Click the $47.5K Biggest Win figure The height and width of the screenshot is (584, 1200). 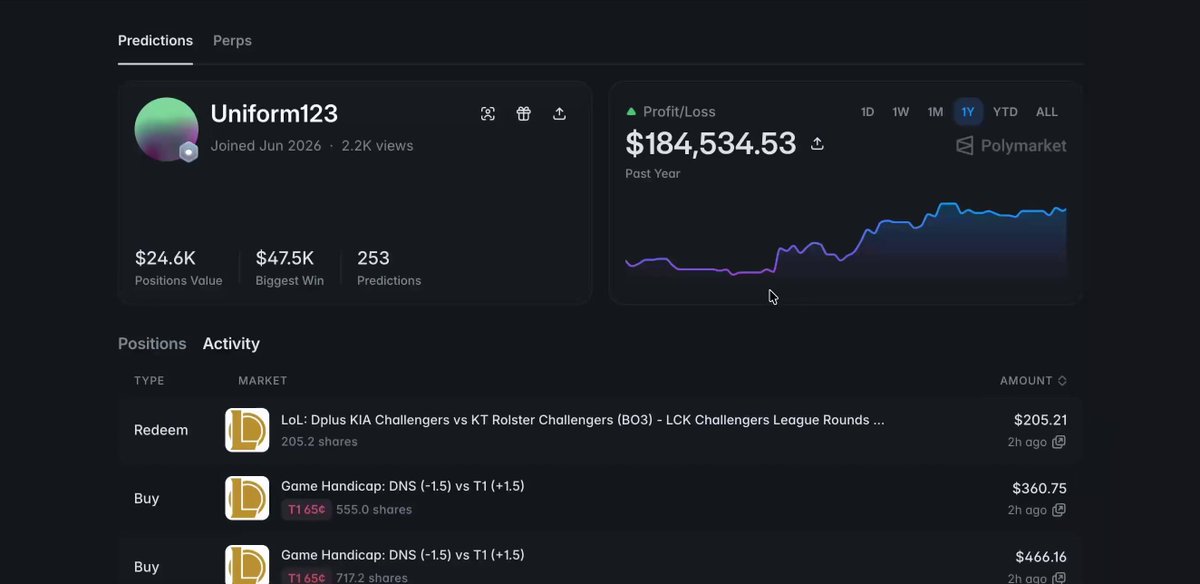(285, 258)
